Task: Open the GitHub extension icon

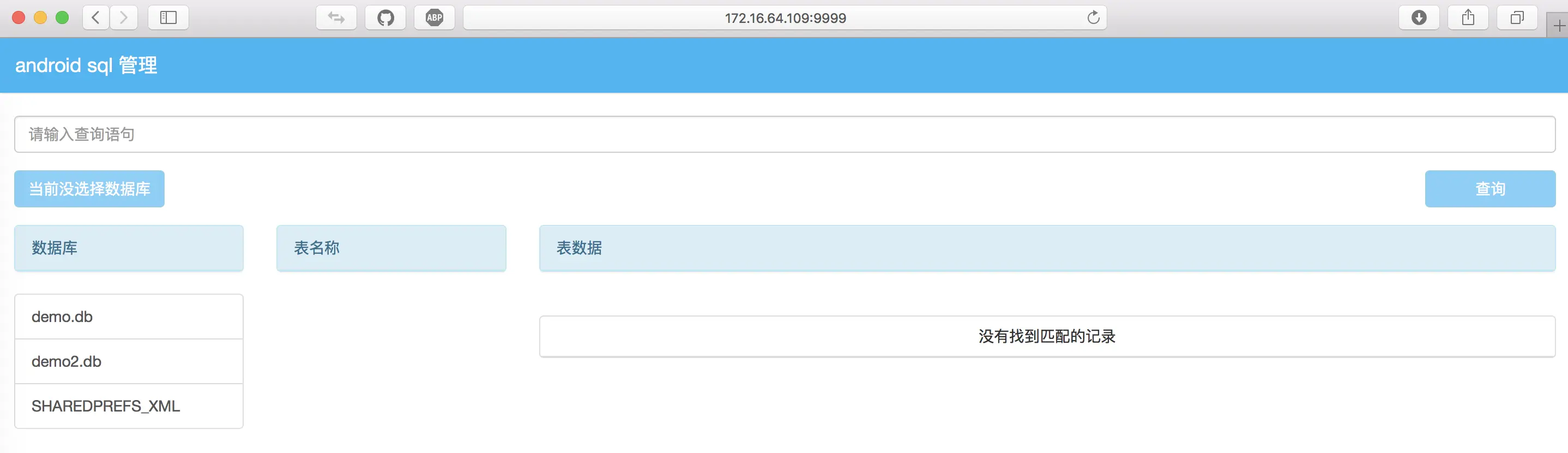Action: click(385, 17)
